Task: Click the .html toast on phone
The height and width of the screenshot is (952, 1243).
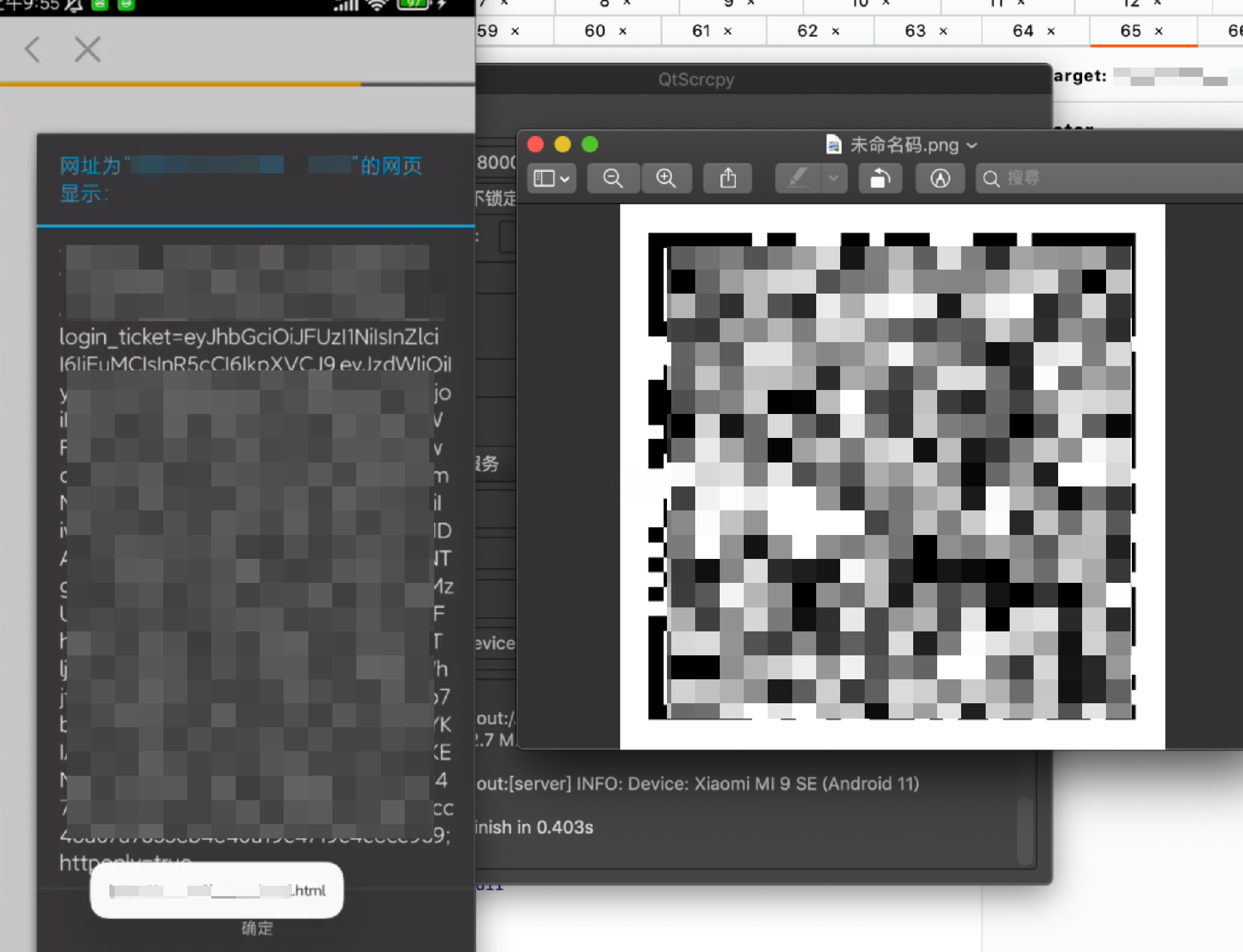Action: point(217,891)
